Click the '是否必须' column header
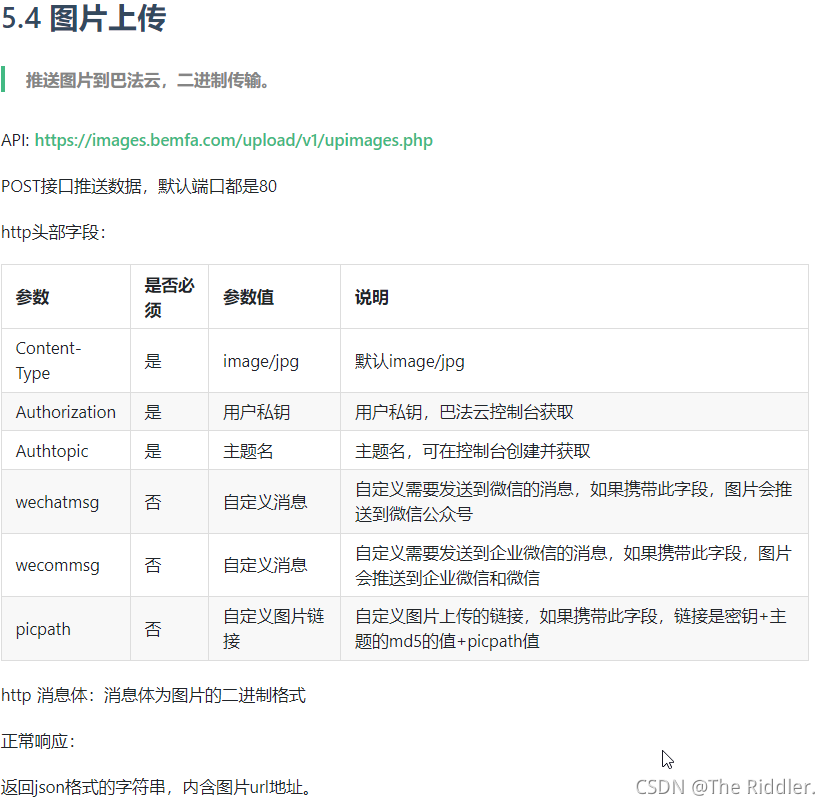This screenshot has height=805, width=830. pos(169,297)
